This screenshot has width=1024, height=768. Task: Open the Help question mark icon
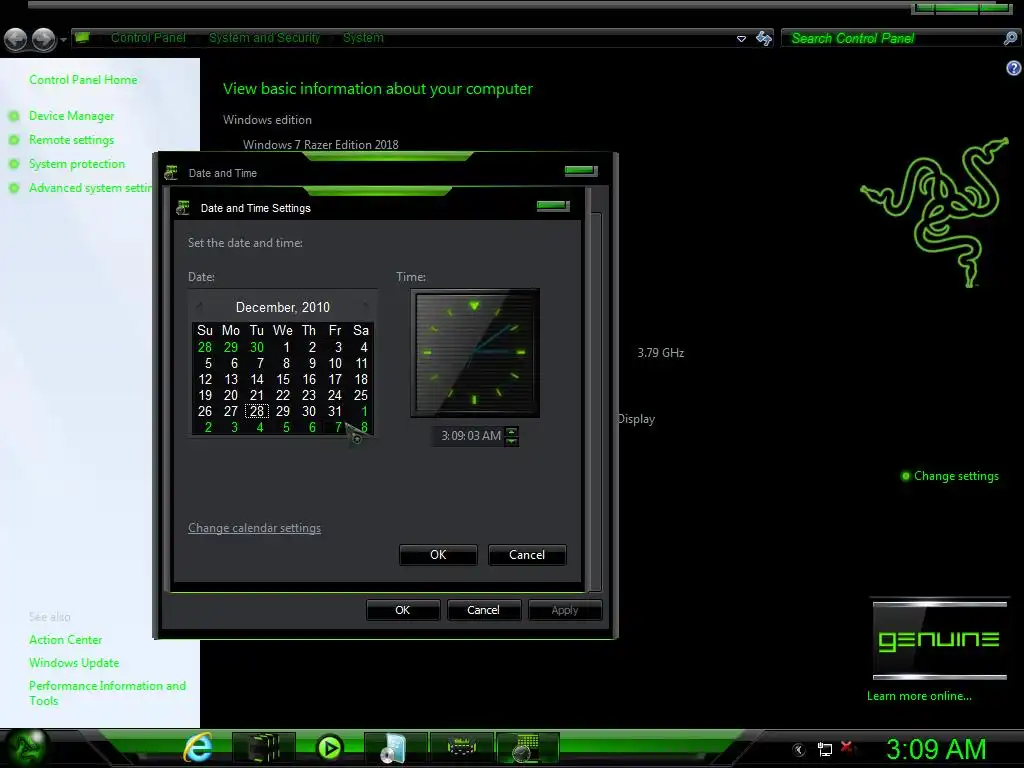click(x=1014, y=68)
